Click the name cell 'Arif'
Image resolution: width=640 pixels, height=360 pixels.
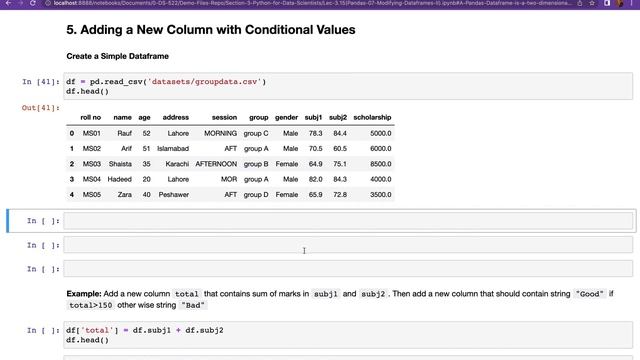(x=126, y=149)
